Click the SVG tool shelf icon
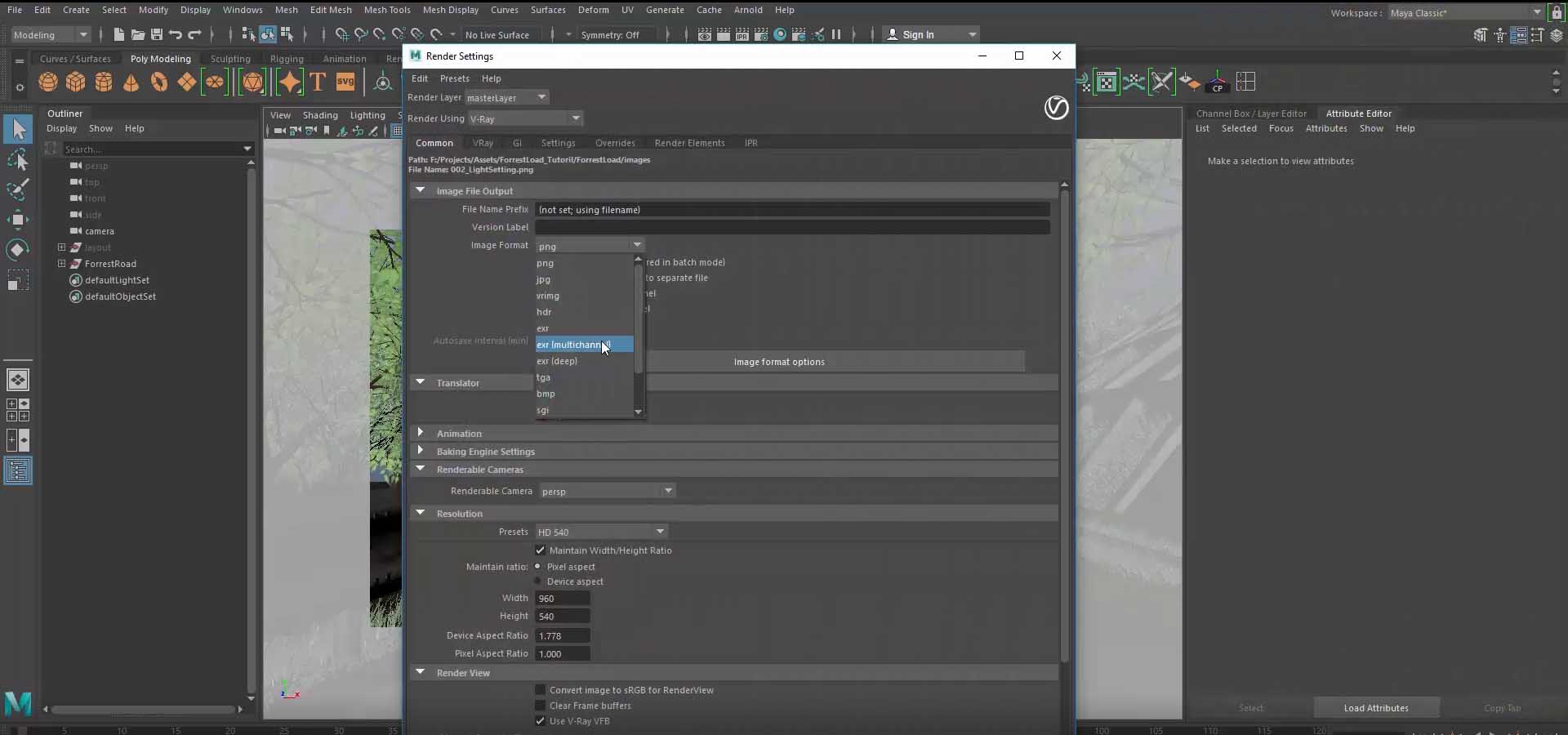 (x=346, y=82)
